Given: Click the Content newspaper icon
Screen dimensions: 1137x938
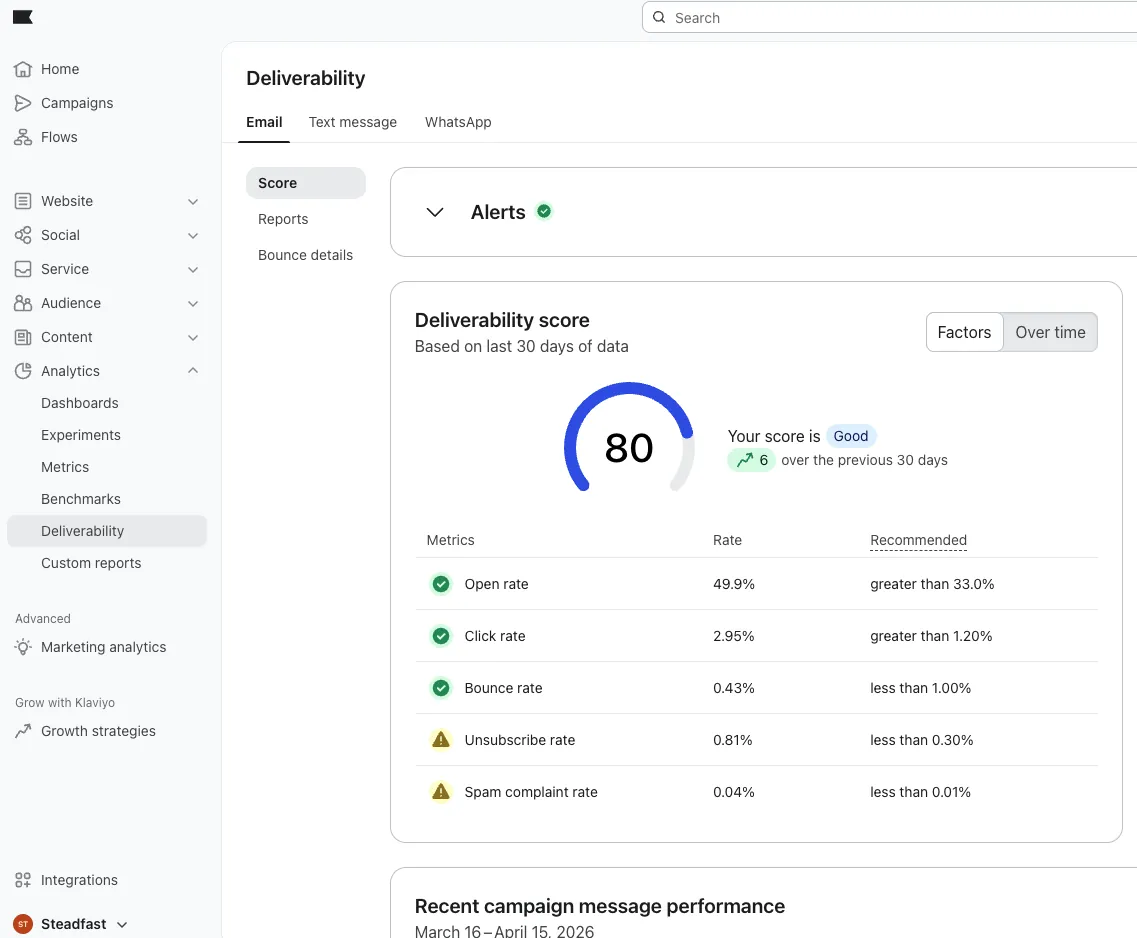Looking at the screenshot, I should pos(23,337).
